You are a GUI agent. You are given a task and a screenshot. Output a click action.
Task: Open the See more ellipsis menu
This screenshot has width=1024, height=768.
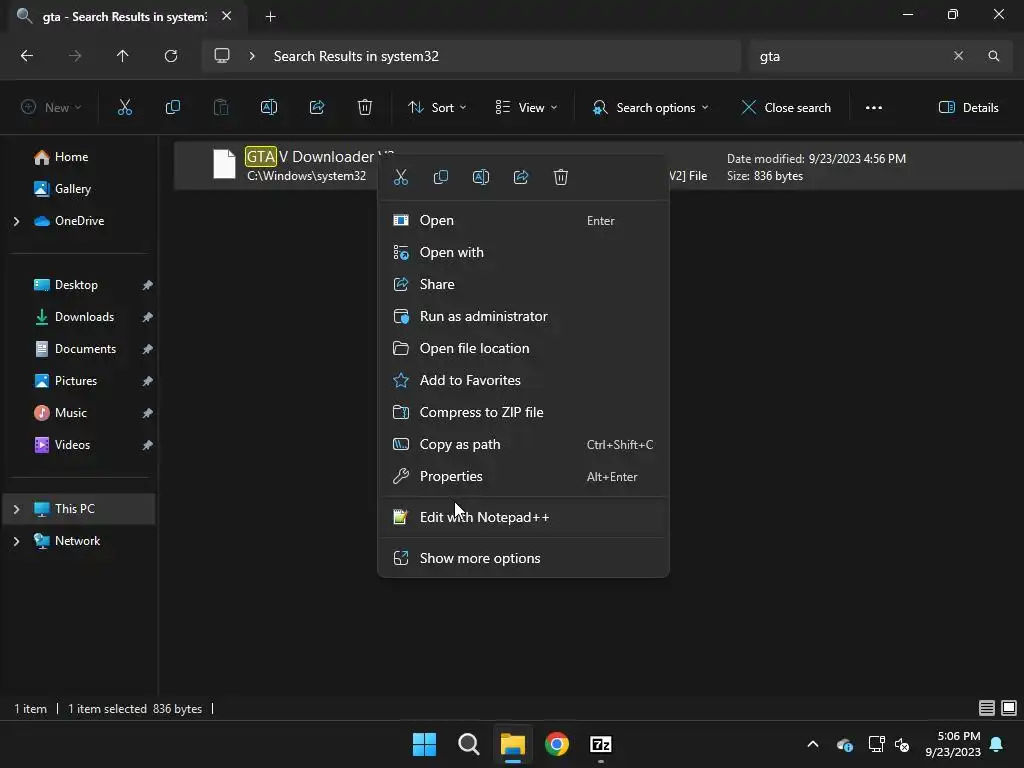click(x=874, y=108)
